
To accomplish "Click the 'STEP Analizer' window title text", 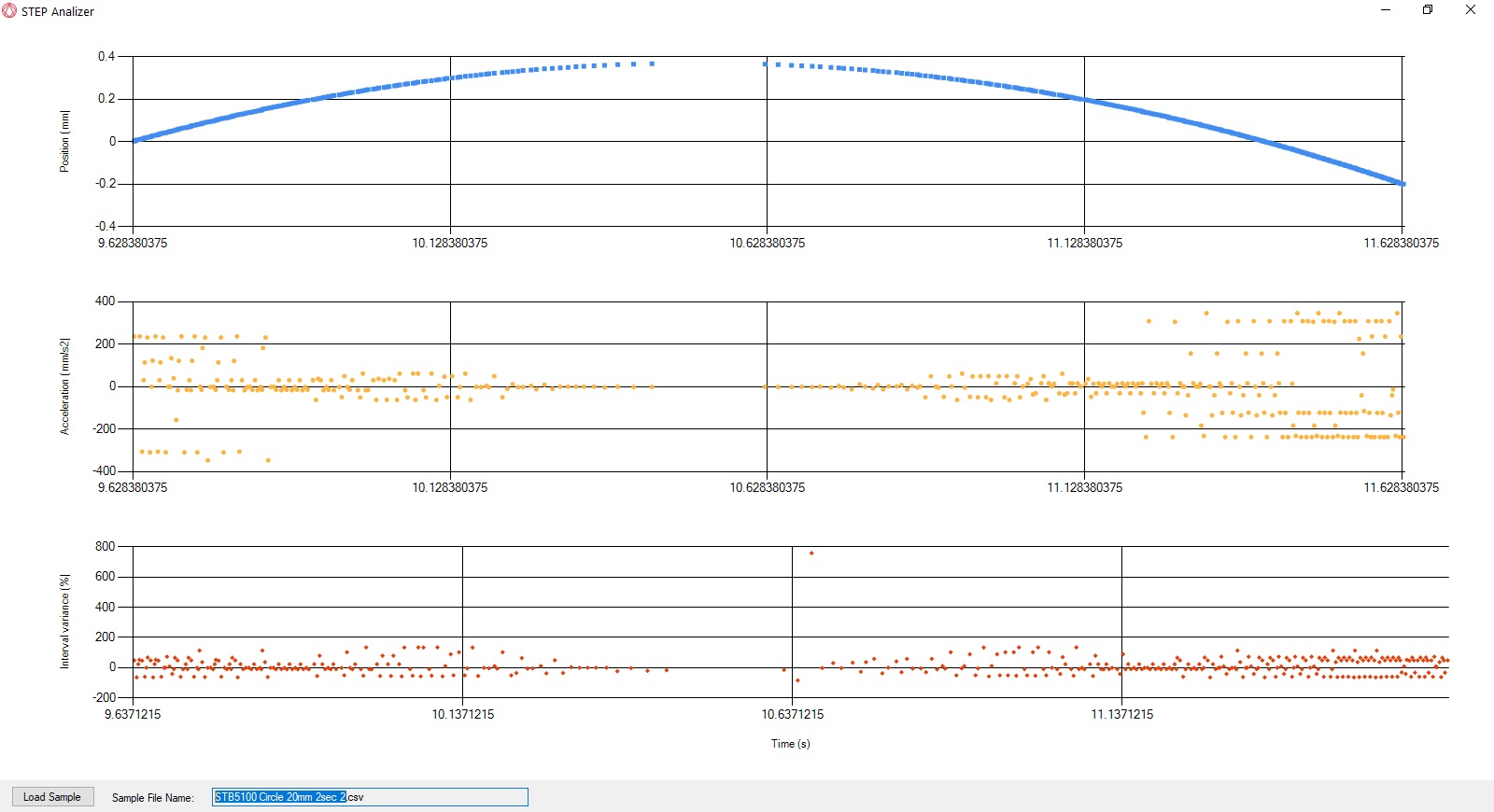I will [58, 11].
